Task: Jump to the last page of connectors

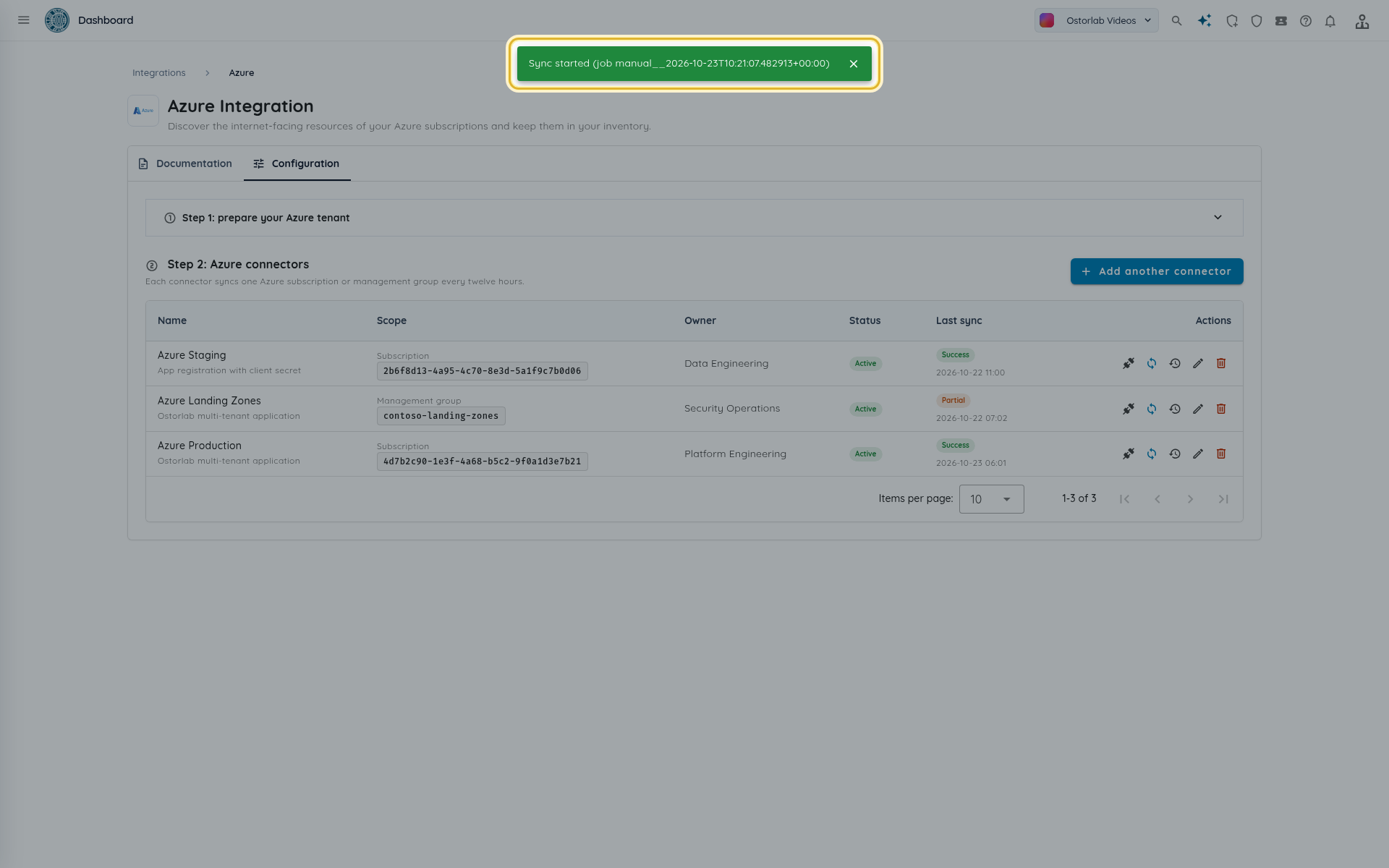Action: (1223, 499)
